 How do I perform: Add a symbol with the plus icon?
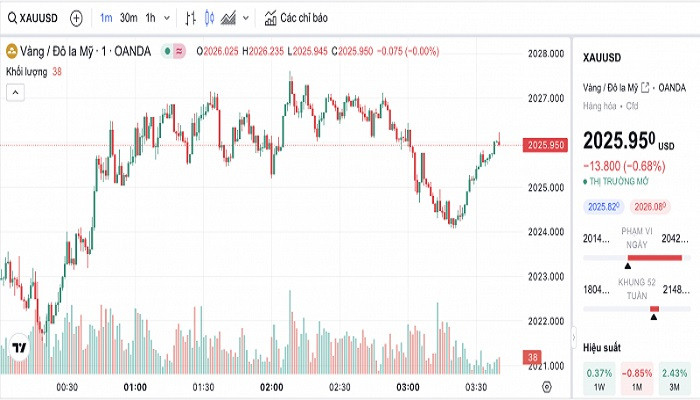click(76, 18)
